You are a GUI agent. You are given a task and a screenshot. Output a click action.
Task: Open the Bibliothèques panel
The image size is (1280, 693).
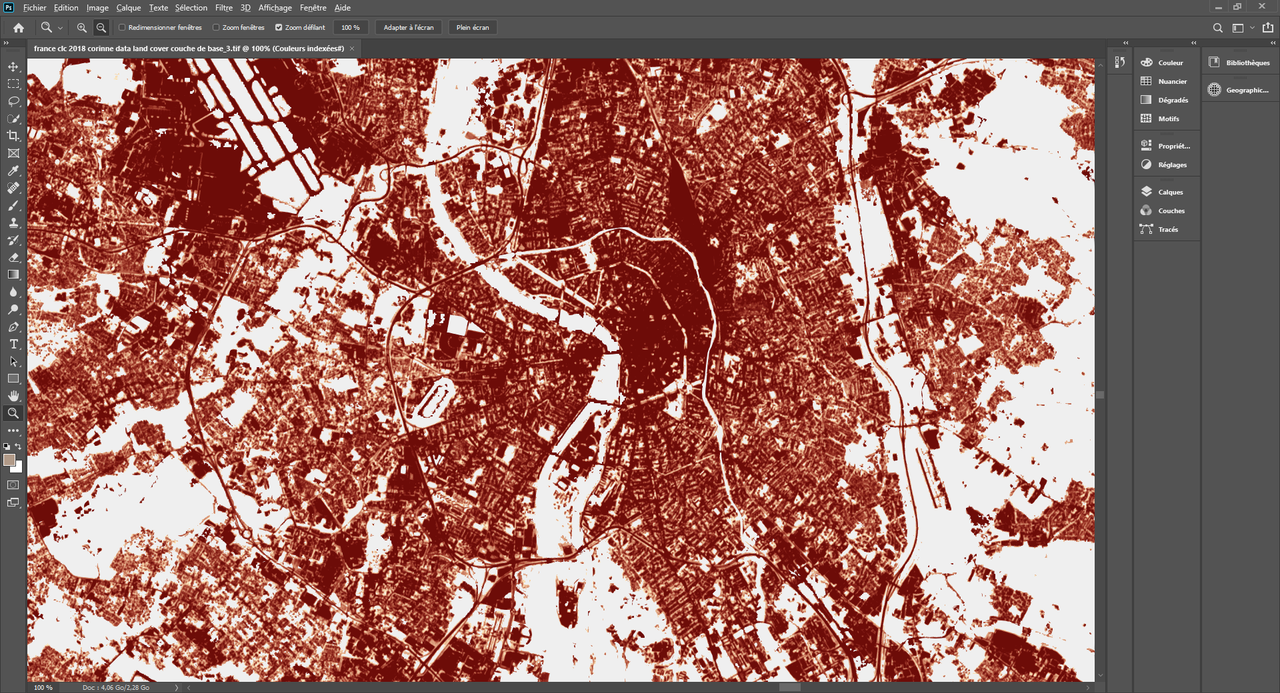(x=1240, y=62)
